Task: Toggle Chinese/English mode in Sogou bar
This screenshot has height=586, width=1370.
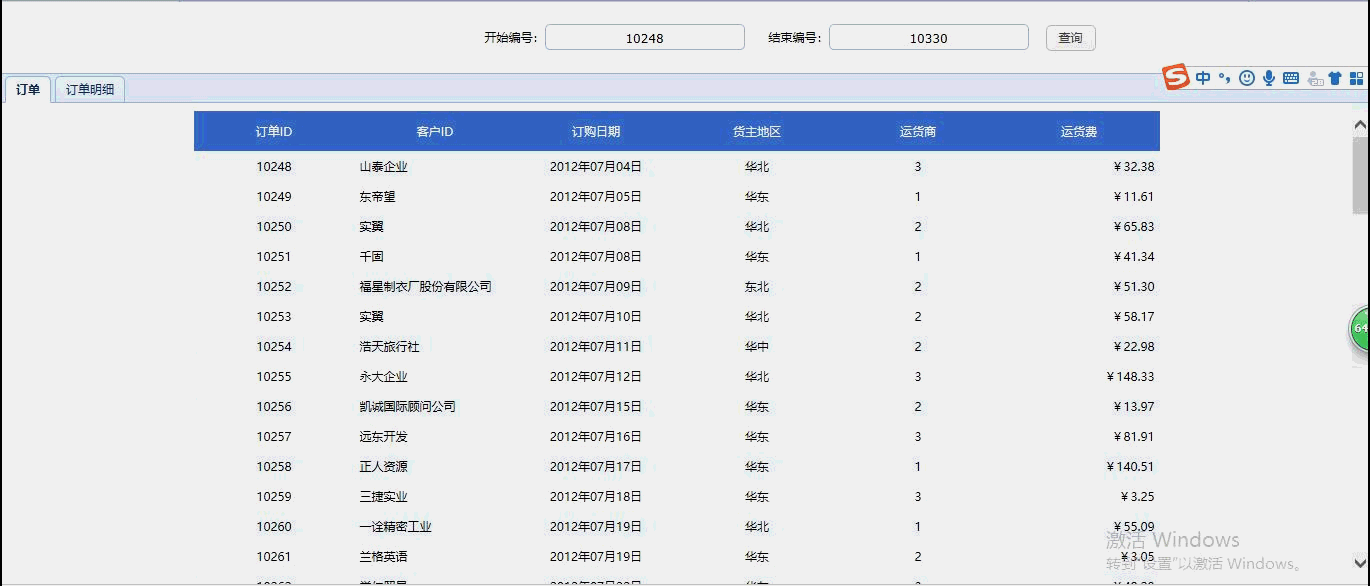Action: (x=1203, y=78)
